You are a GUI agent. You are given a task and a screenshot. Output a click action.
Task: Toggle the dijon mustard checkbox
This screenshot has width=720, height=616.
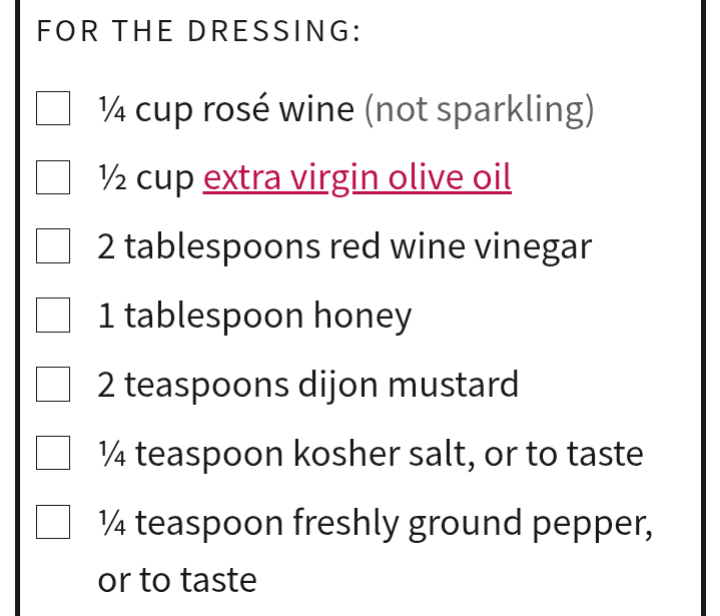tap(53, 384)
